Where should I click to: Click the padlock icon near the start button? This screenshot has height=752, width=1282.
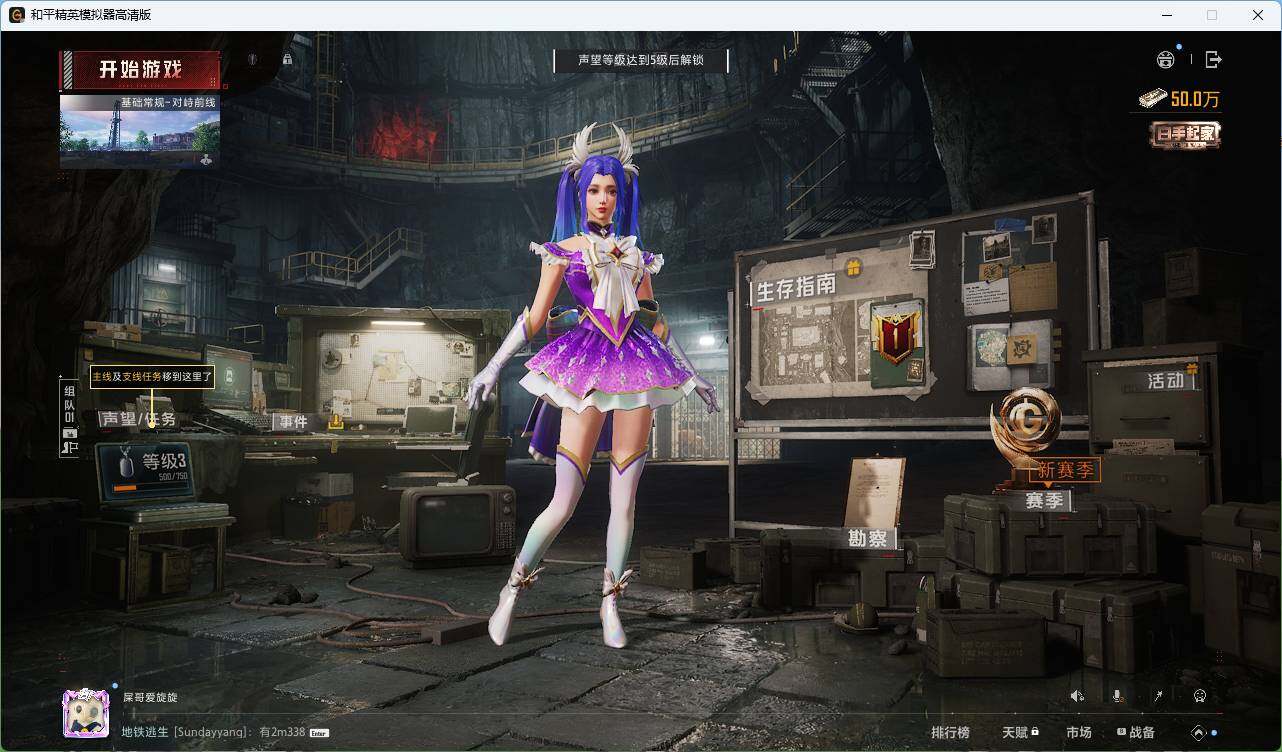tap(287, 60)
